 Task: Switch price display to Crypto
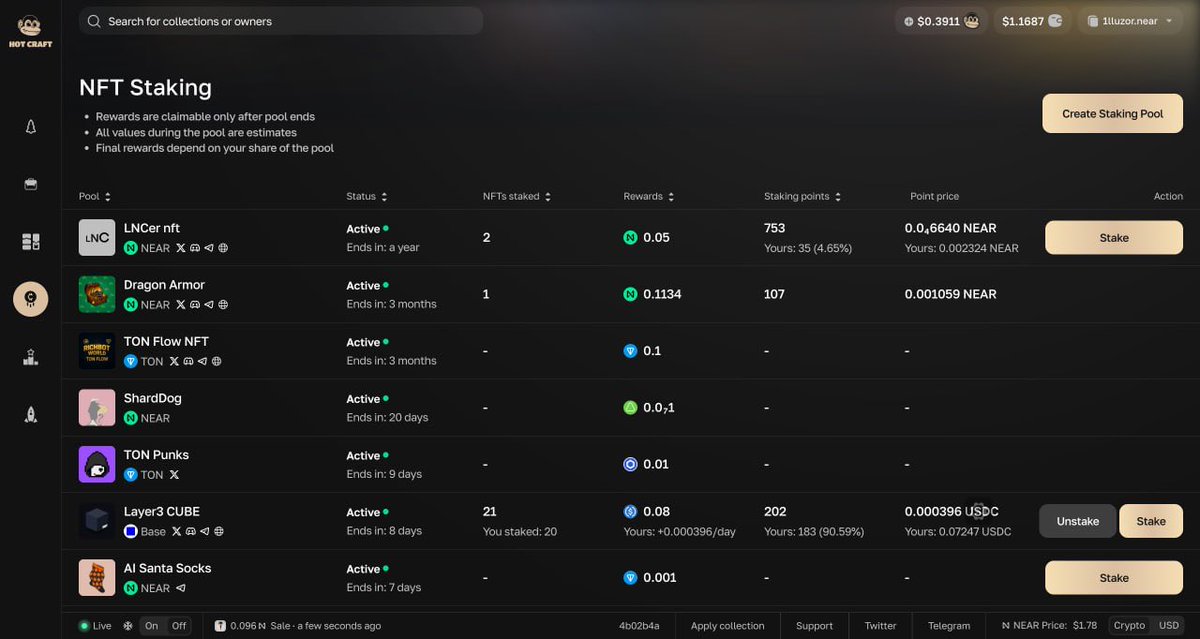coord(1129,626)
